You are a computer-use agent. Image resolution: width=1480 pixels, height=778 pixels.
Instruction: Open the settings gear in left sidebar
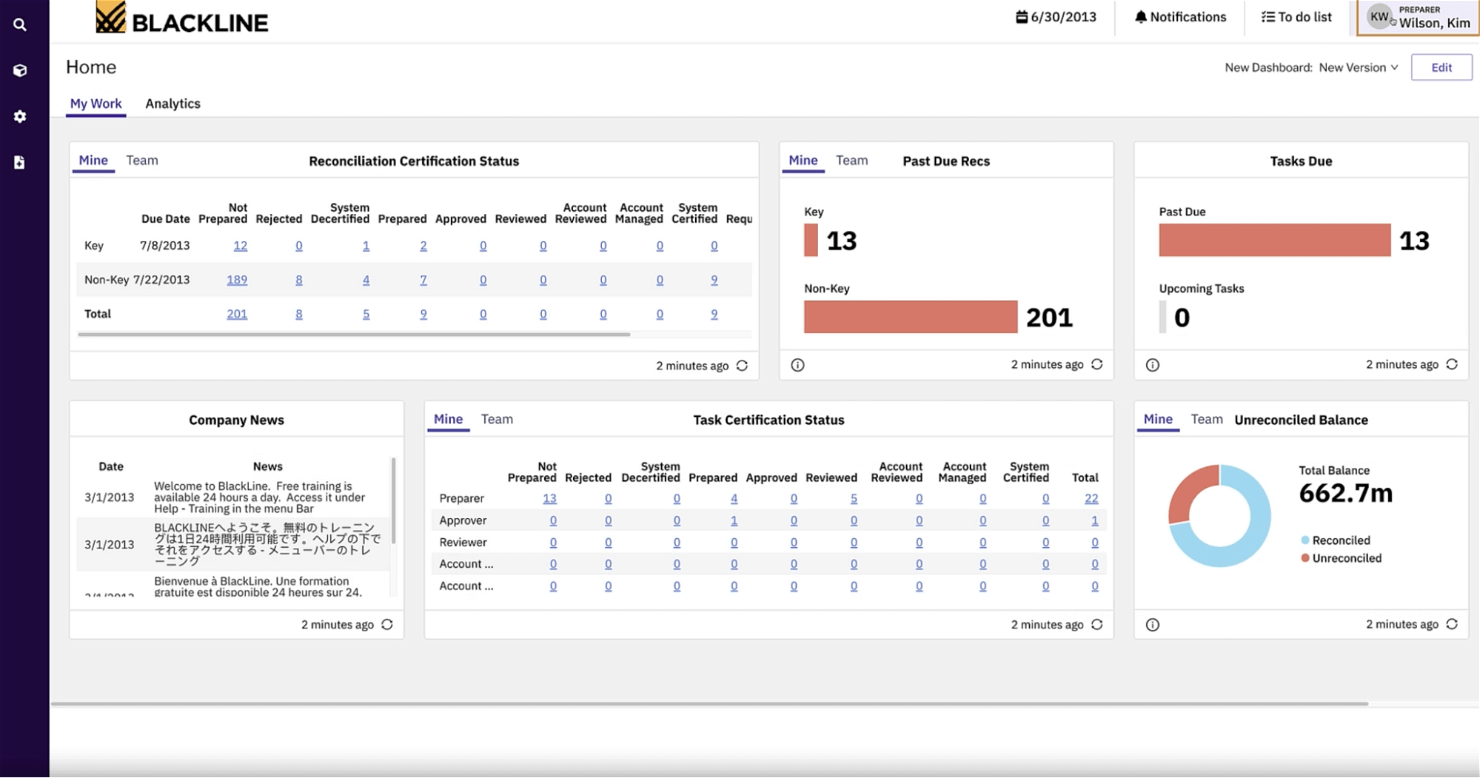tap(20, 117)
